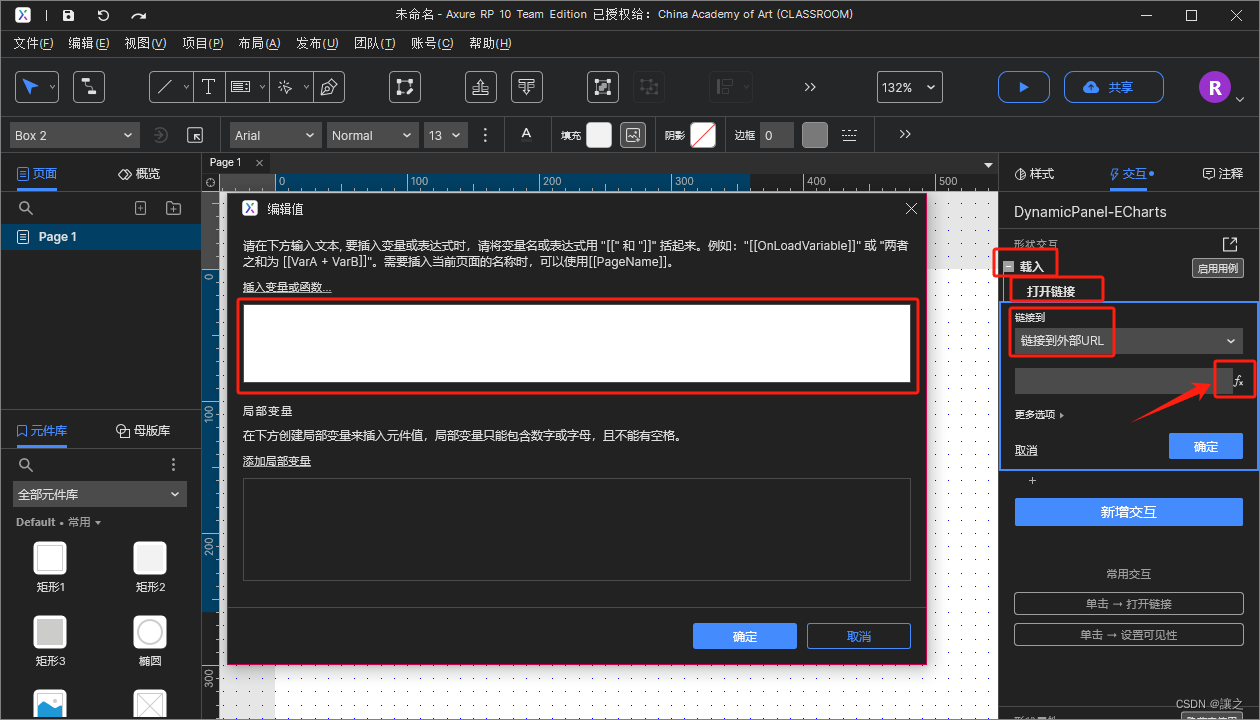Open the 文件 menu
The image size is (1260, 720).
pyautogui.click(x=33, y=43)
